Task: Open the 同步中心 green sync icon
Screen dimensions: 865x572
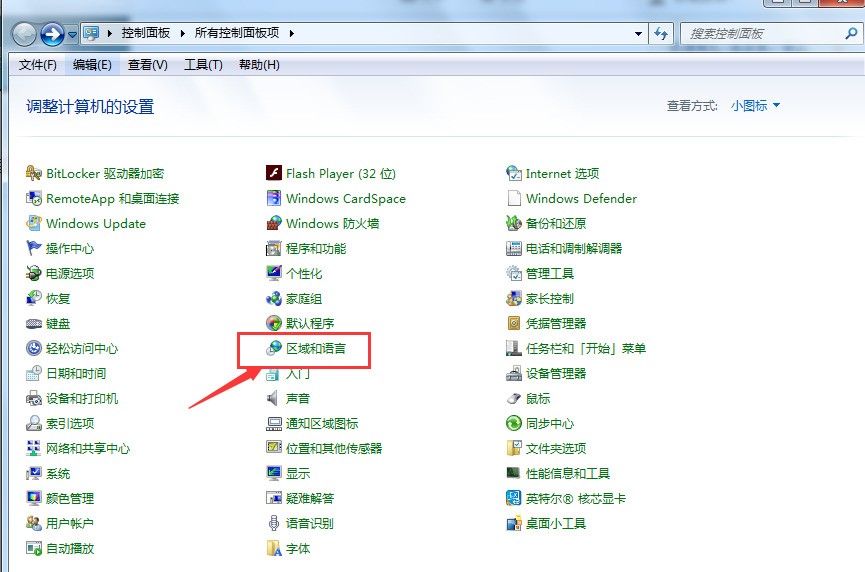Action: [514, 423]
